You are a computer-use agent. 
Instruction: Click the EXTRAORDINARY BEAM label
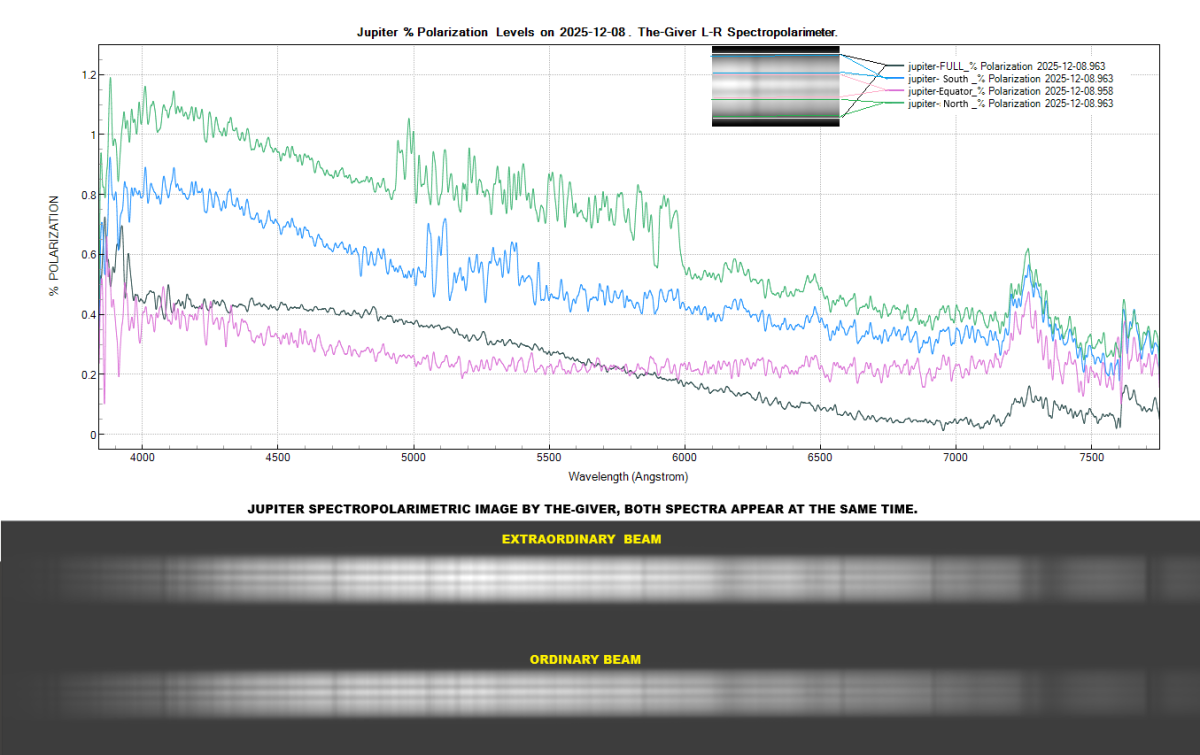pos(581,540)
